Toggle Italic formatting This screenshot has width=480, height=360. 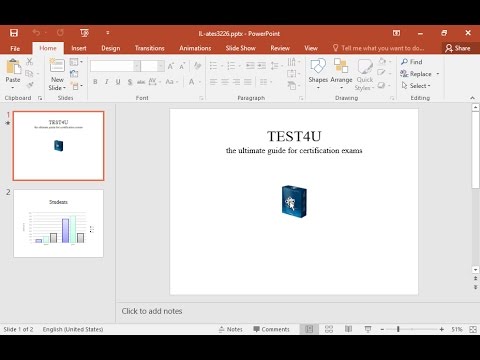coord(107,82)
